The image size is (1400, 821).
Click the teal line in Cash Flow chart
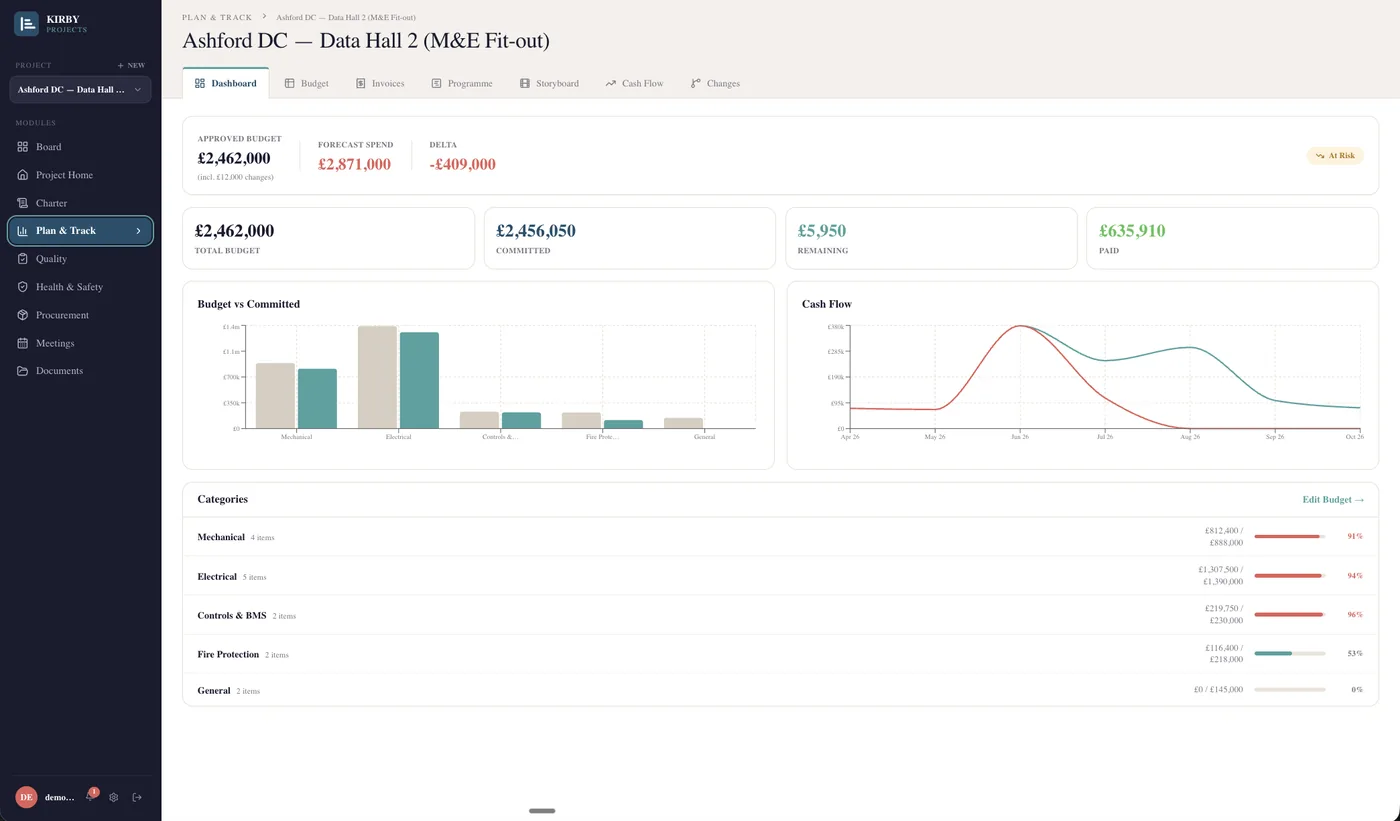(1190, 348)
